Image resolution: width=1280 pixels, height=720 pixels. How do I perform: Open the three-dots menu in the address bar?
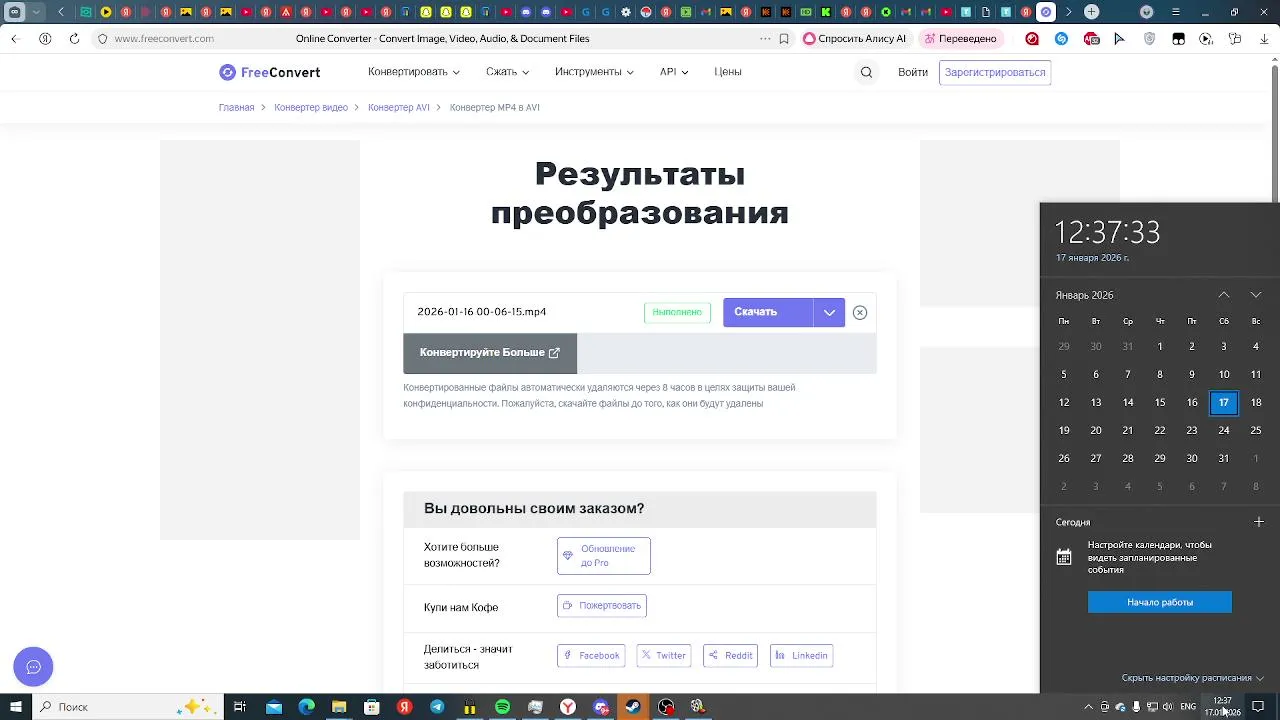click(765, 39)
